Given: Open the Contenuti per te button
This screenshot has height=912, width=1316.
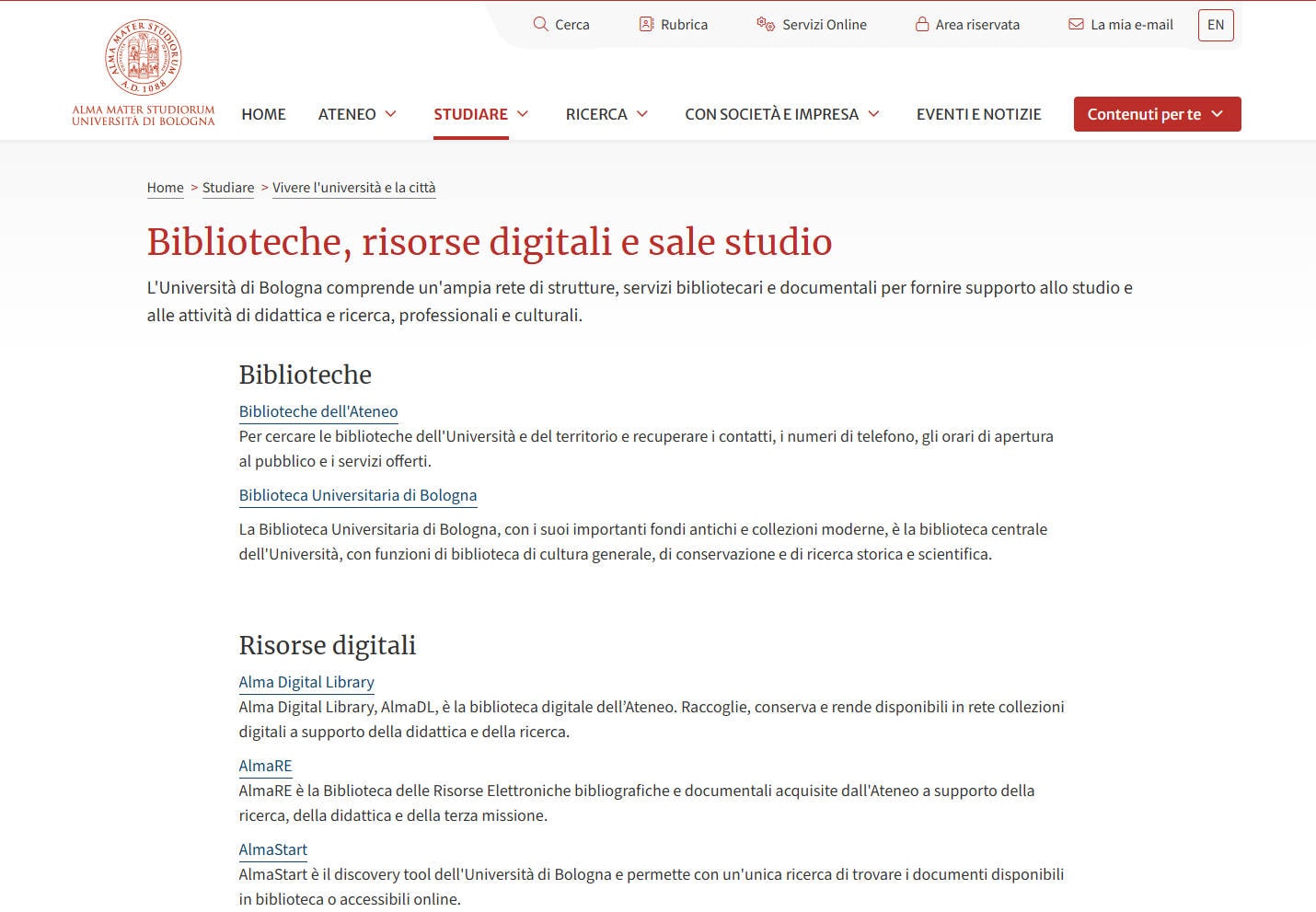Looking at the screenshot, I should 1157,114.
